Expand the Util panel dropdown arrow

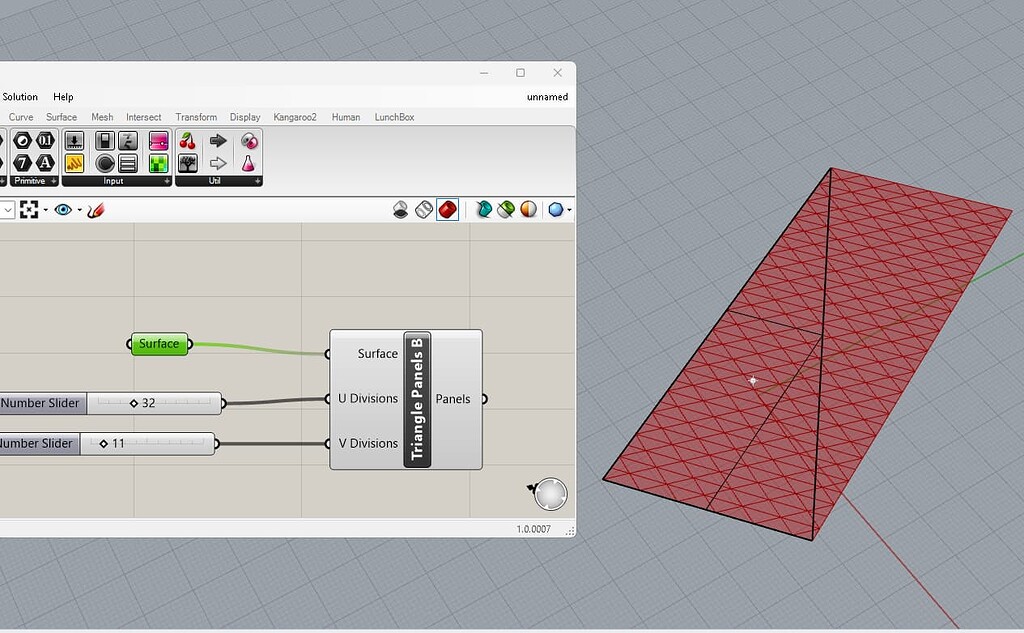pyautogui.click(x=258, y=180)
